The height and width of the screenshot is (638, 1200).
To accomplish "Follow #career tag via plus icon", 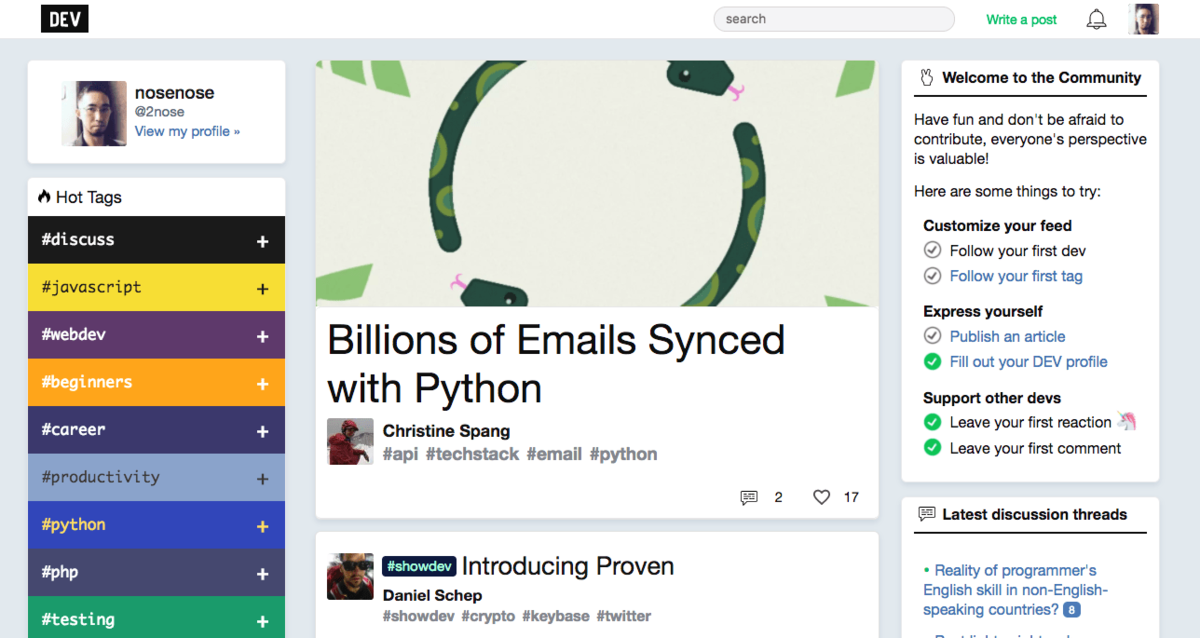I will (x=263, y=432).
